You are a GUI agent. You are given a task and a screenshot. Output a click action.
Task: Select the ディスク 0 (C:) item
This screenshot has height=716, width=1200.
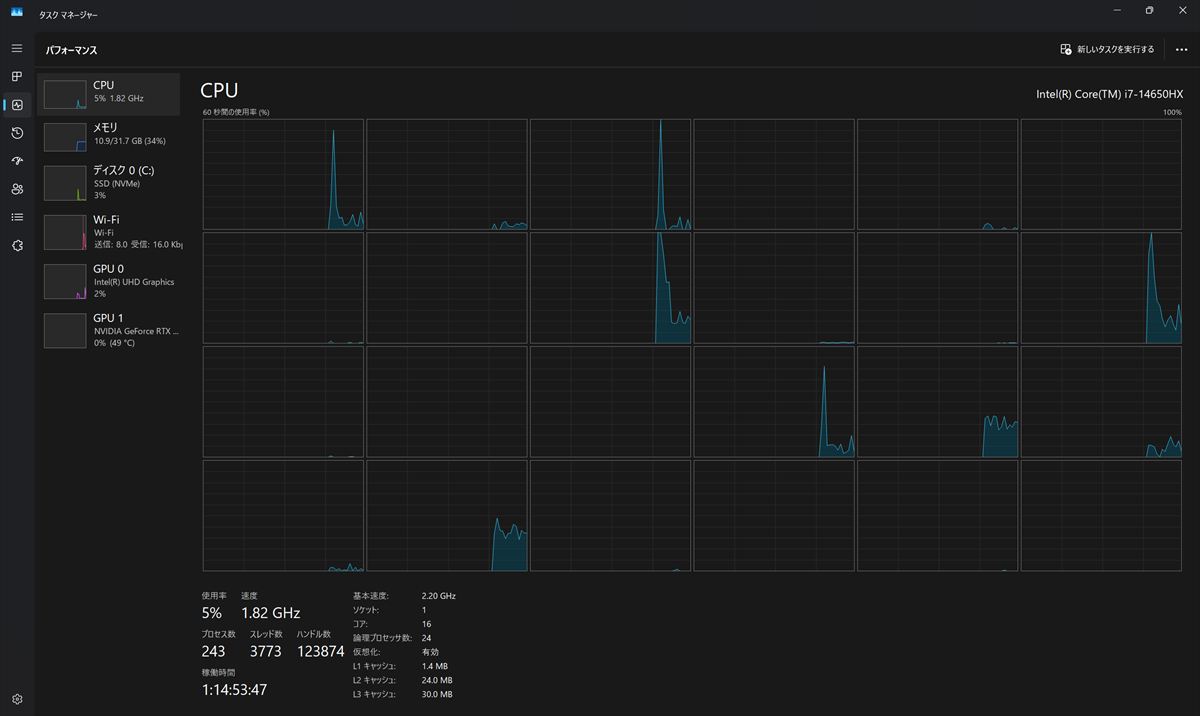tap(109, 182)
